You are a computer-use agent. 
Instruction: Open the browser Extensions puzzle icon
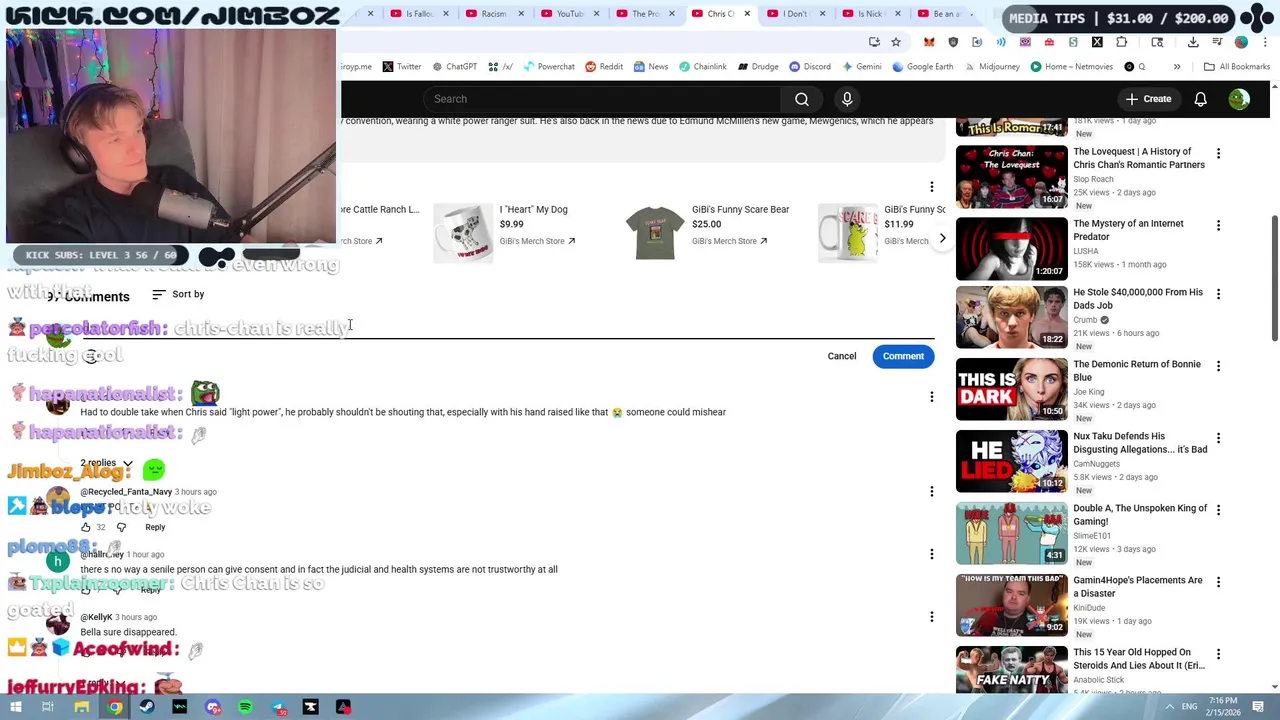click(1121, 42)
